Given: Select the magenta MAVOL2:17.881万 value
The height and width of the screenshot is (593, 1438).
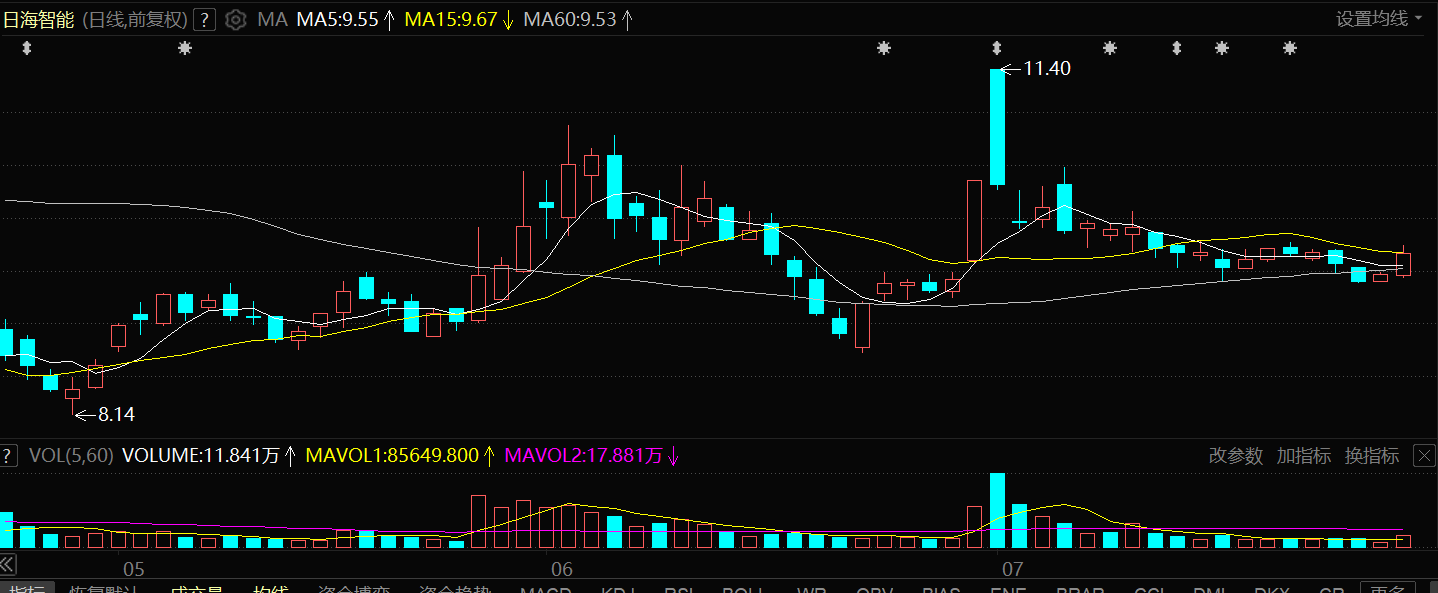Looking at the screenshot, I should (584, 456).
